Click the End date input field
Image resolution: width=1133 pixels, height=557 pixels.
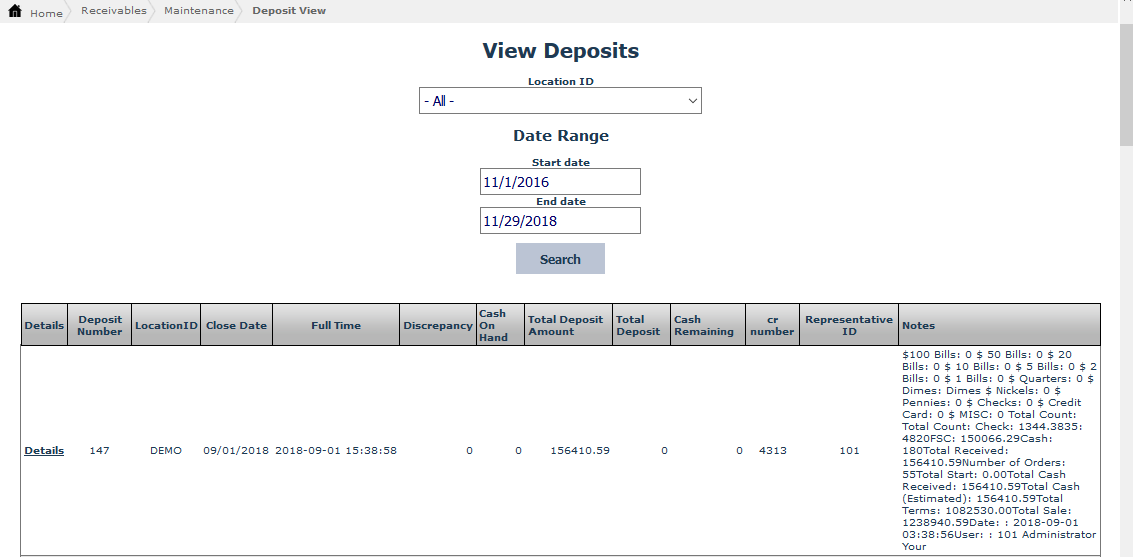(560, 221)
